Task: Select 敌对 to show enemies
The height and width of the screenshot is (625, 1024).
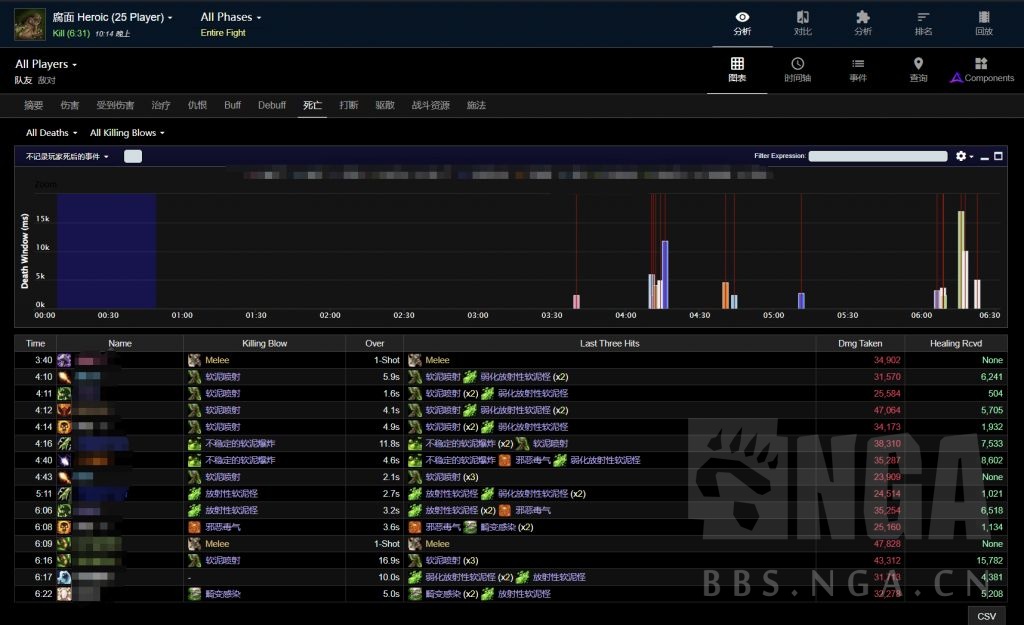Action: tap(47, 80)
